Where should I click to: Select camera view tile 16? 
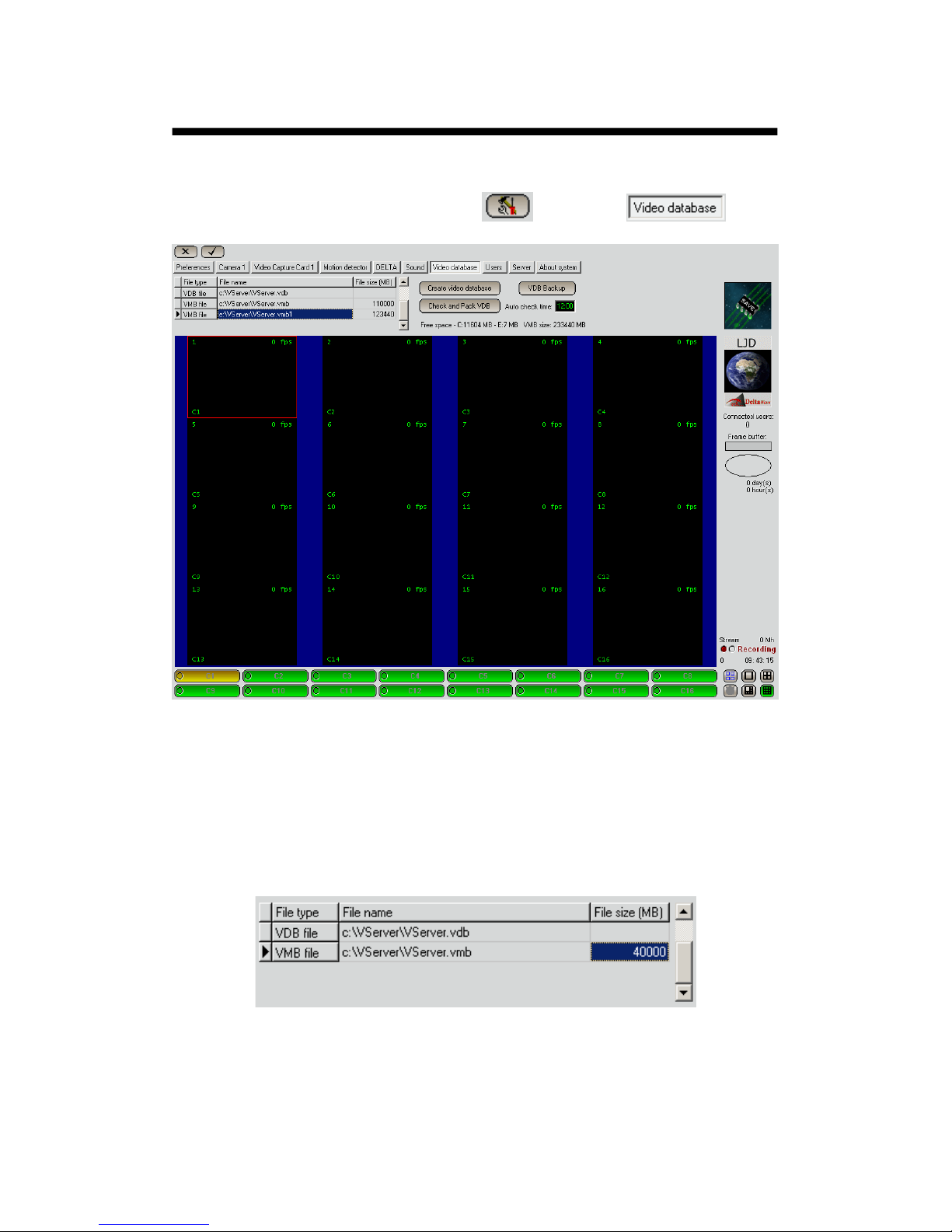tap(647, 625)
